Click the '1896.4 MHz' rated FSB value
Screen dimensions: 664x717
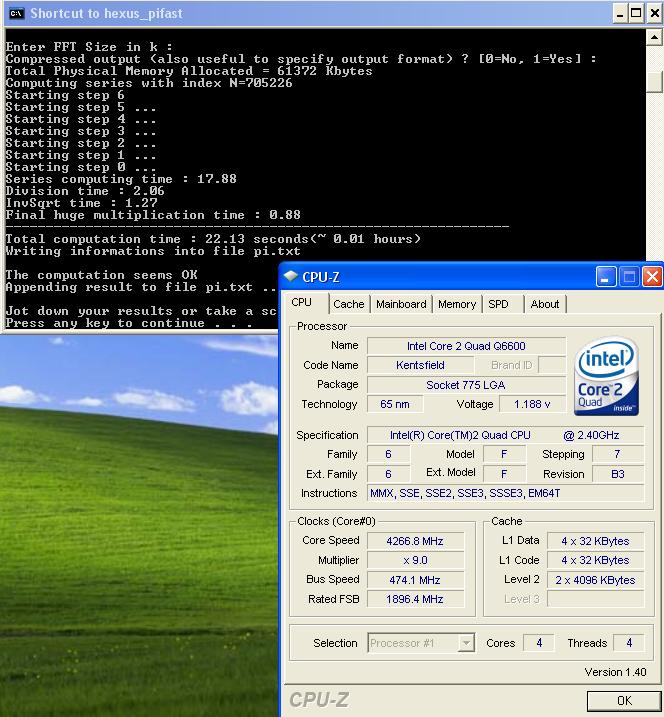(415, 599)
